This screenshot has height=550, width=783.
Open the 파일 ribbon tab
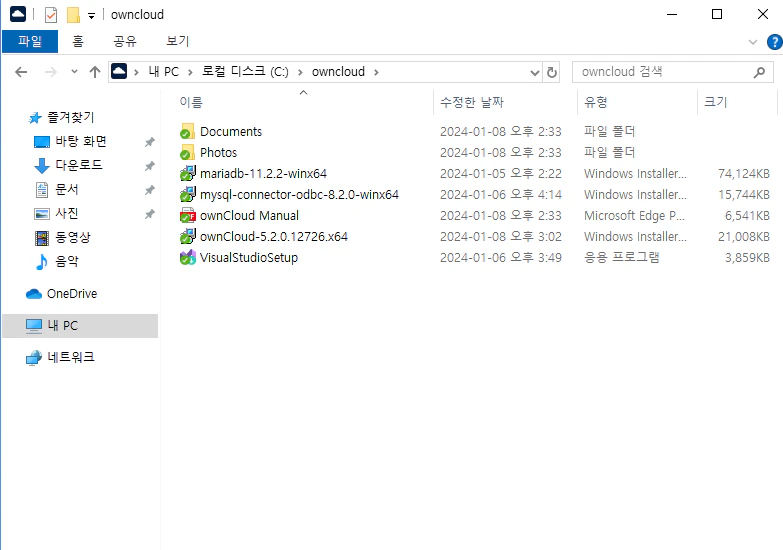[x=30, y=41]
